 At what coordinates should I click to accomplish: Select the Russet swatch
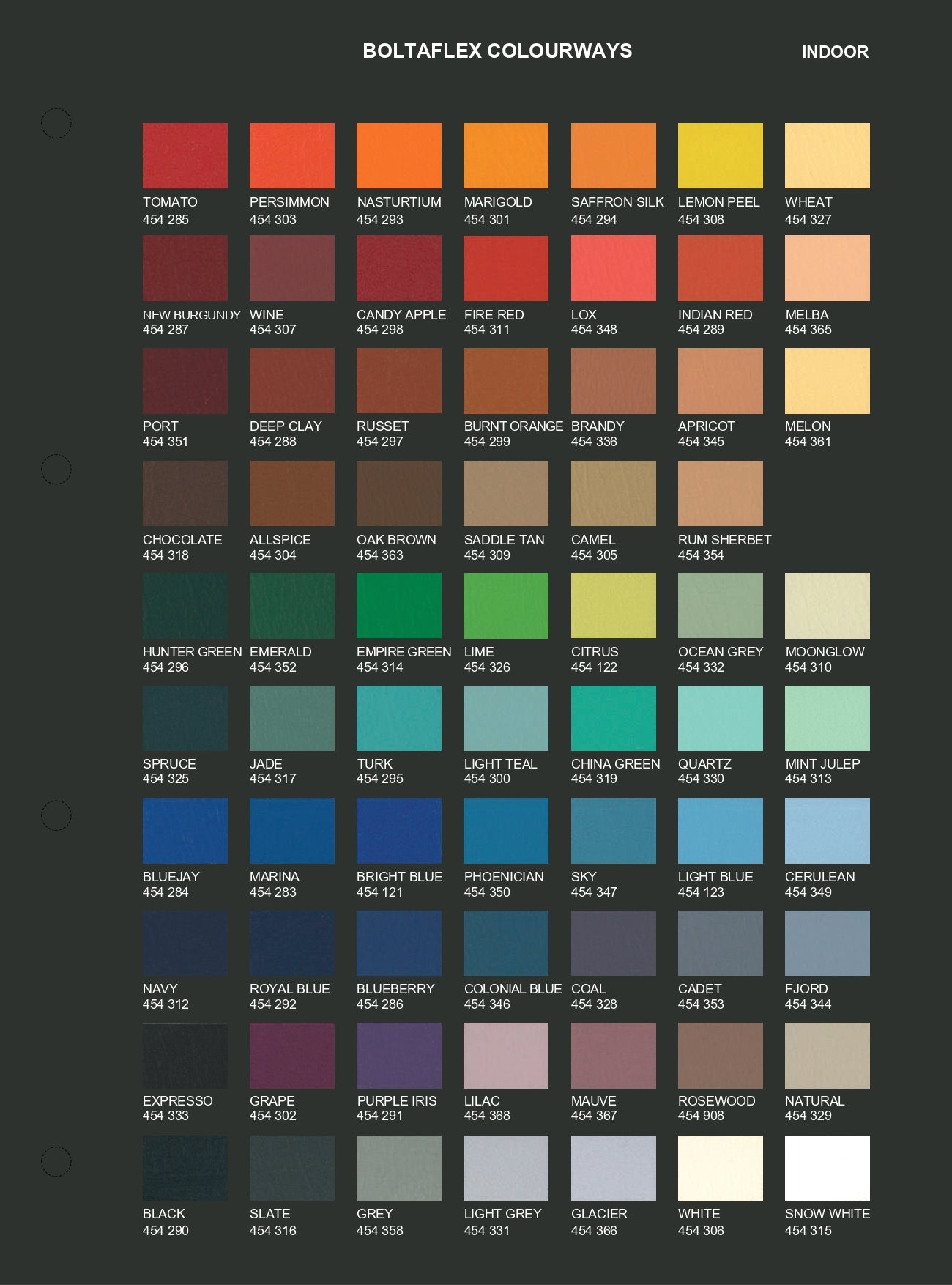[399, 381]
